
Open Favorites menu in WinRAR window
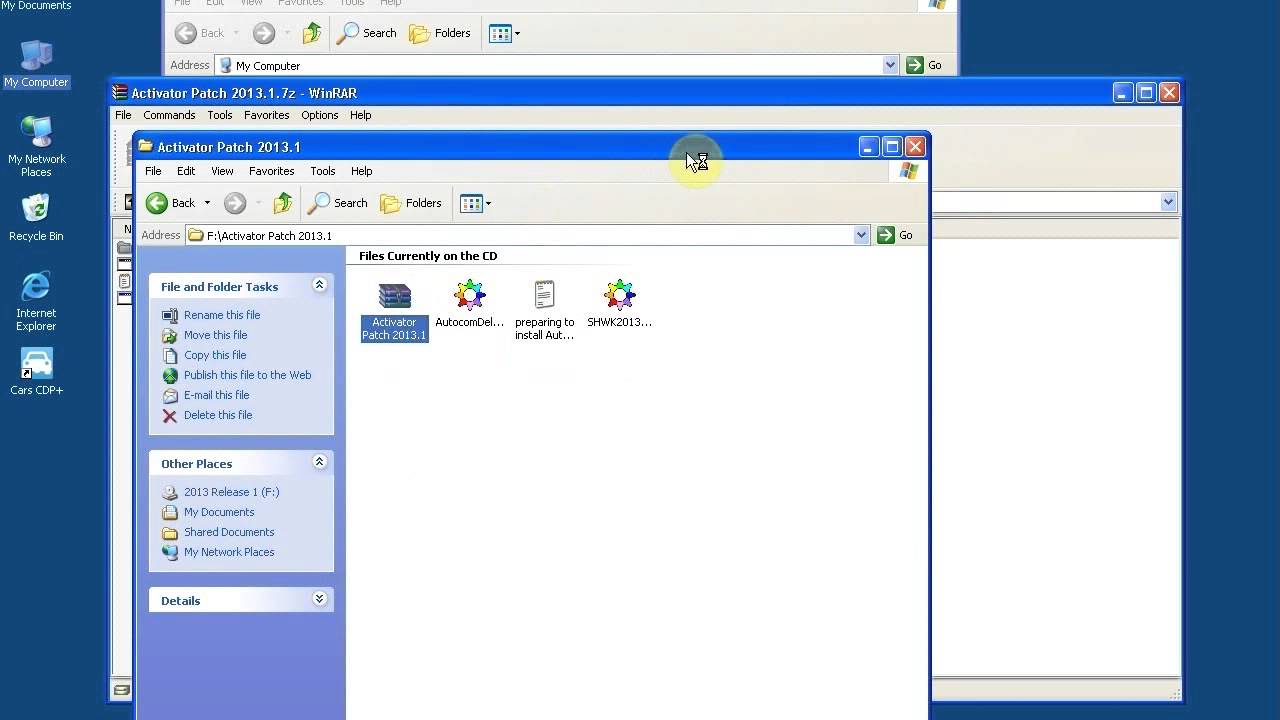[266, 115]
